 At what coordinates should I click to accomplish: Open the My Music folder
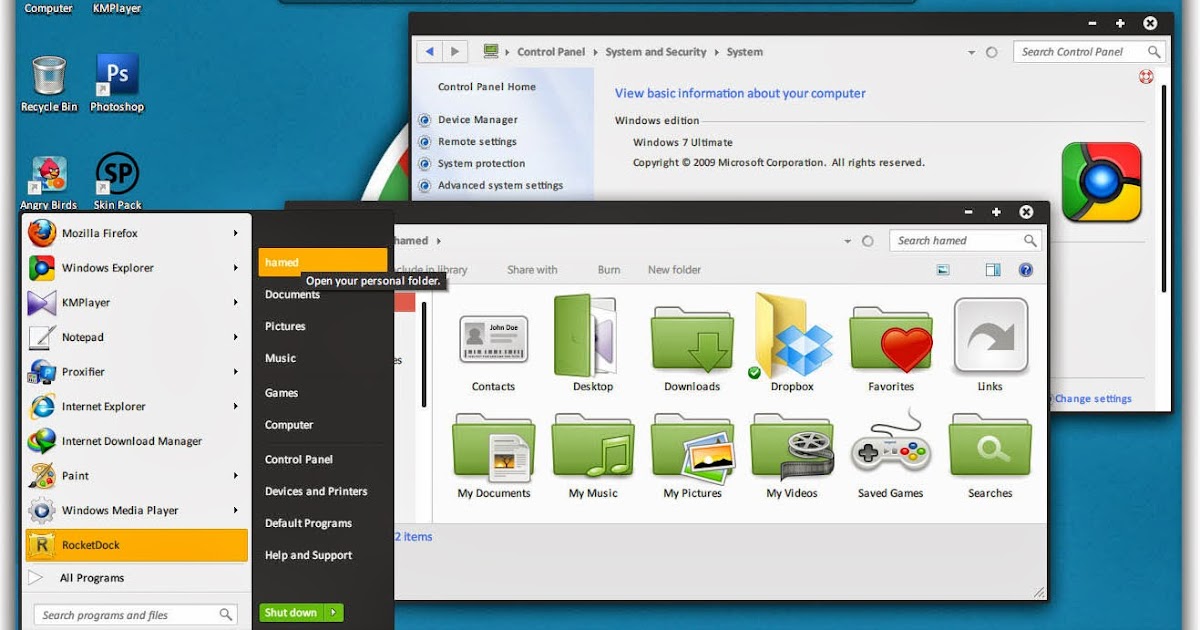point(593,455)
